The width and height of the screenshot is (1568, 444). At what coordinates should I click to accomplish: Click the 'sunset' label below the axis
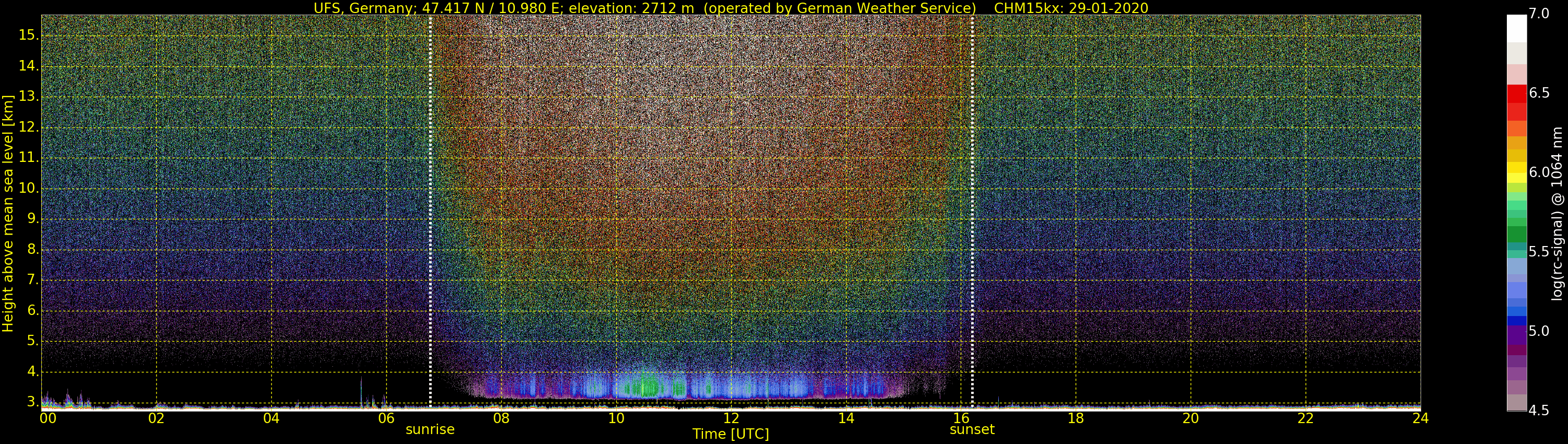point(972,429)
